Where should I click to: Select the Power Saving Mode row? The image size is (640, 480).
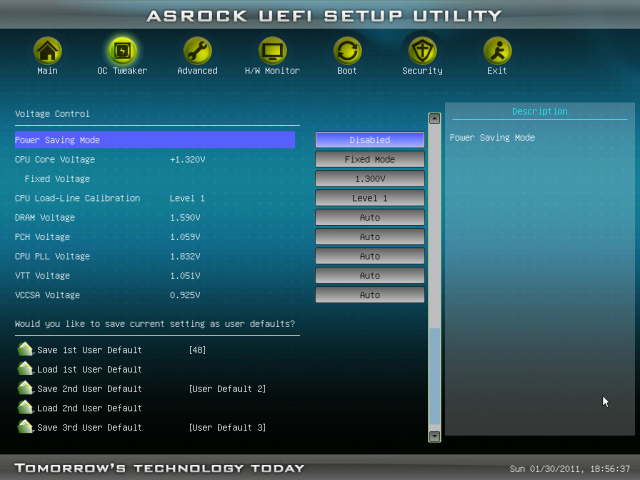[155, 140]
